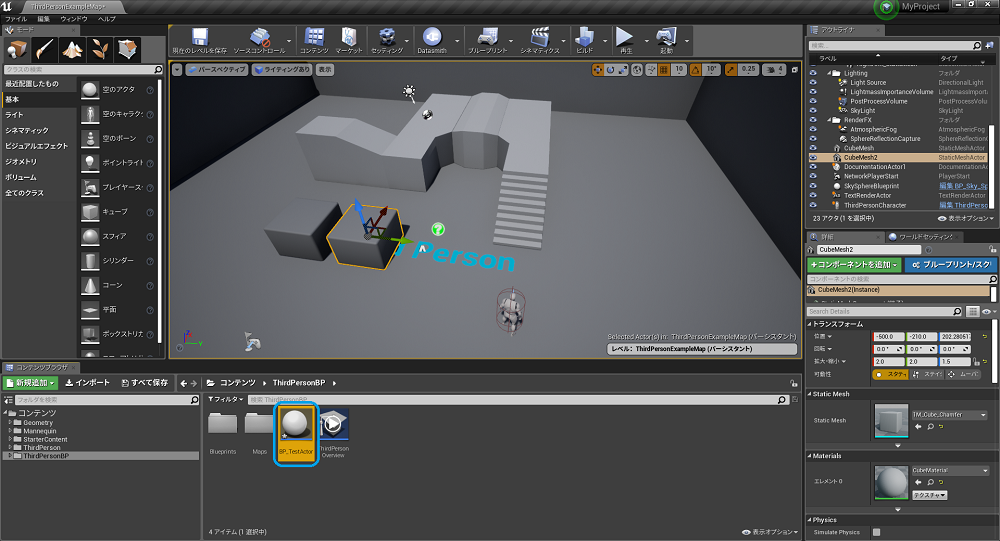This screenshot has height=541, width=1000.
Task: Select the rotate gizmo tool in viewport
Action: click(x=610, y=70)
